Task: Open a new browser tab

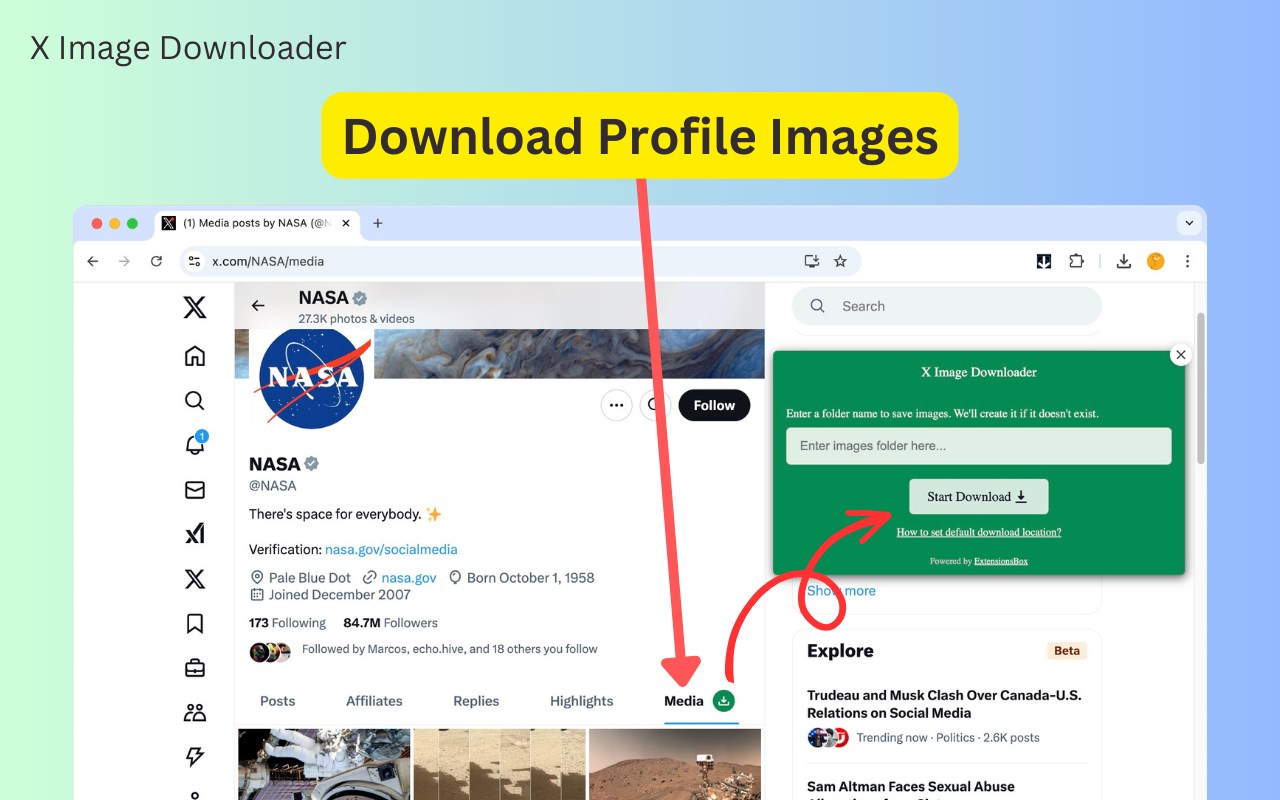Action: tap(377, 223)
